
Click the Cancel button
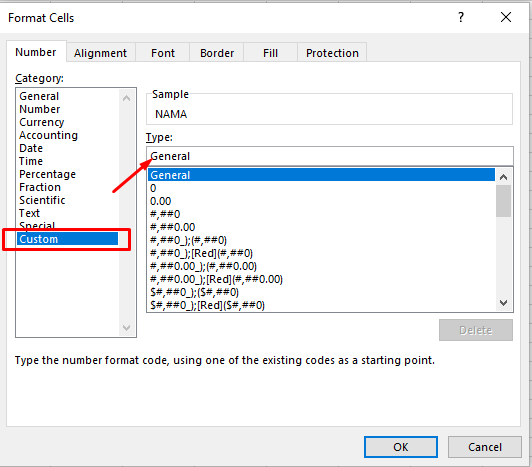(x=485, y=447)
